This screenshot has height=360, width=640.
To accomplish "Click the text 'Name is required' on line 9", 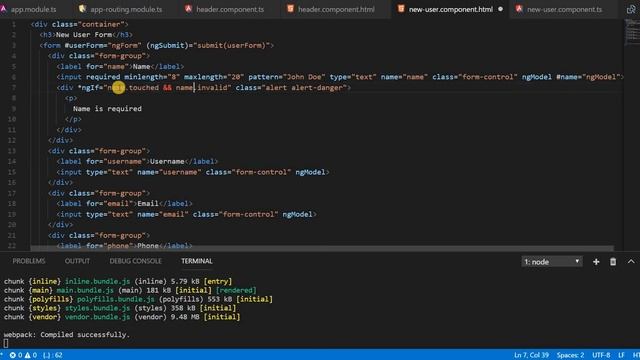I will click(107, 109).
